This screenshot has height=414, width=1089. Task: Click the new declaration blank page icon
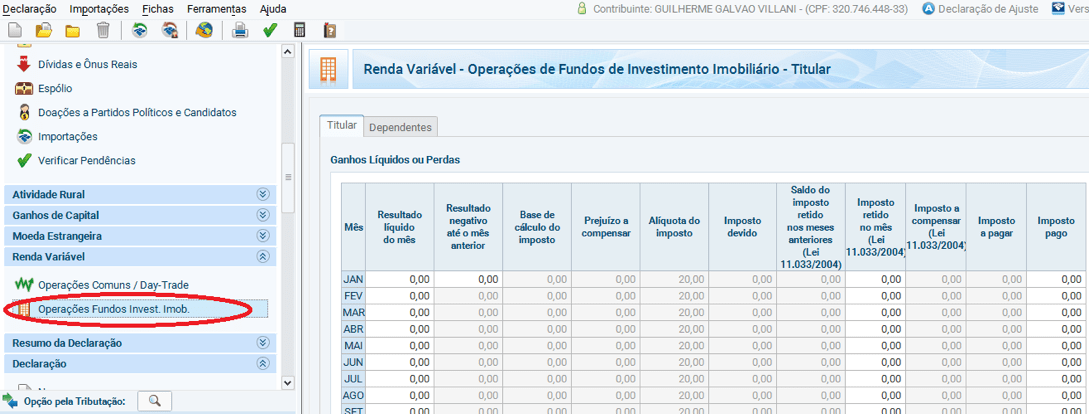tap(15, 31)
